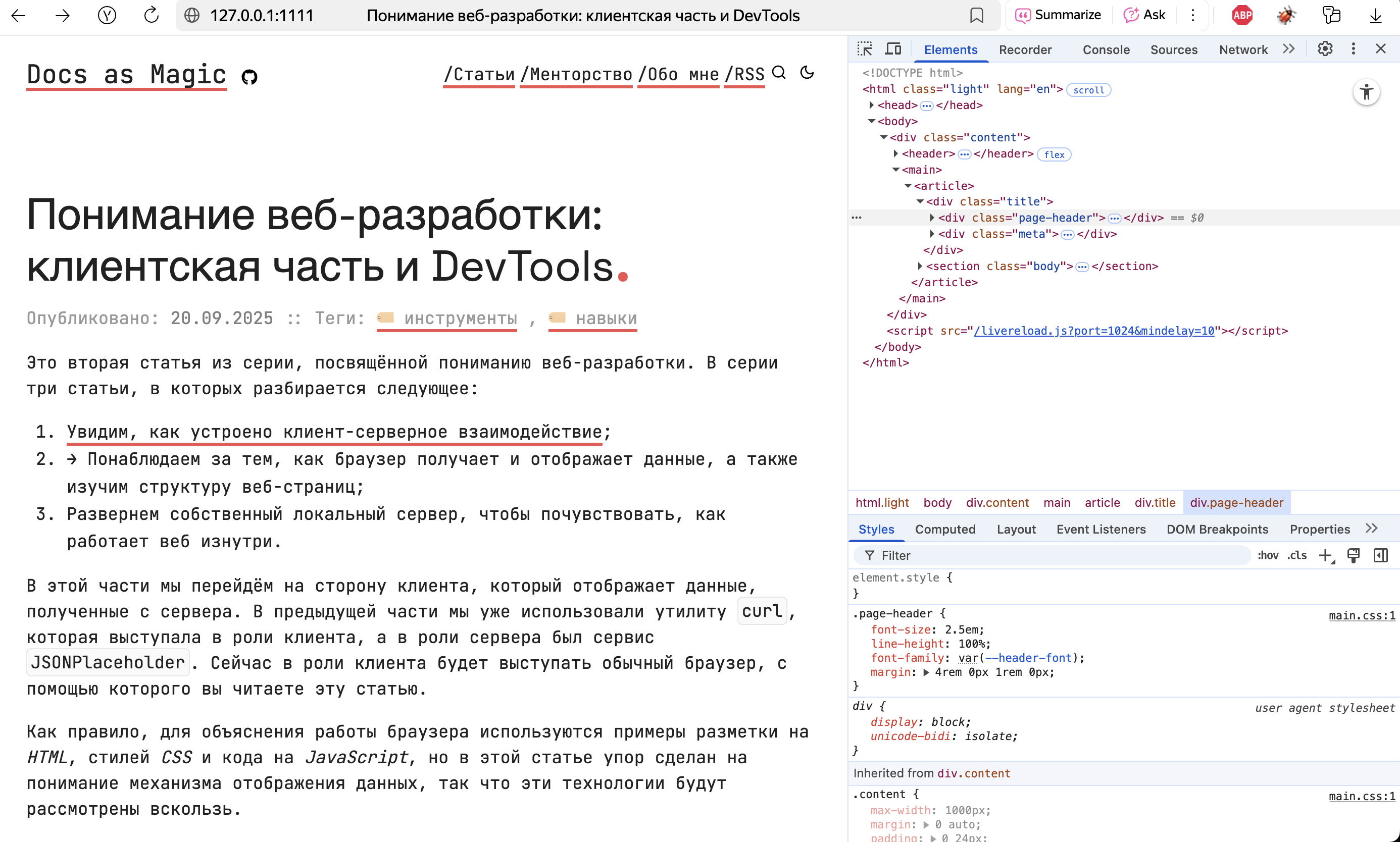Viewport: 1400px width, 842px height.
Task: Click the GitHub icon beside Docs as Magic
Action: [x=249, y=77]
